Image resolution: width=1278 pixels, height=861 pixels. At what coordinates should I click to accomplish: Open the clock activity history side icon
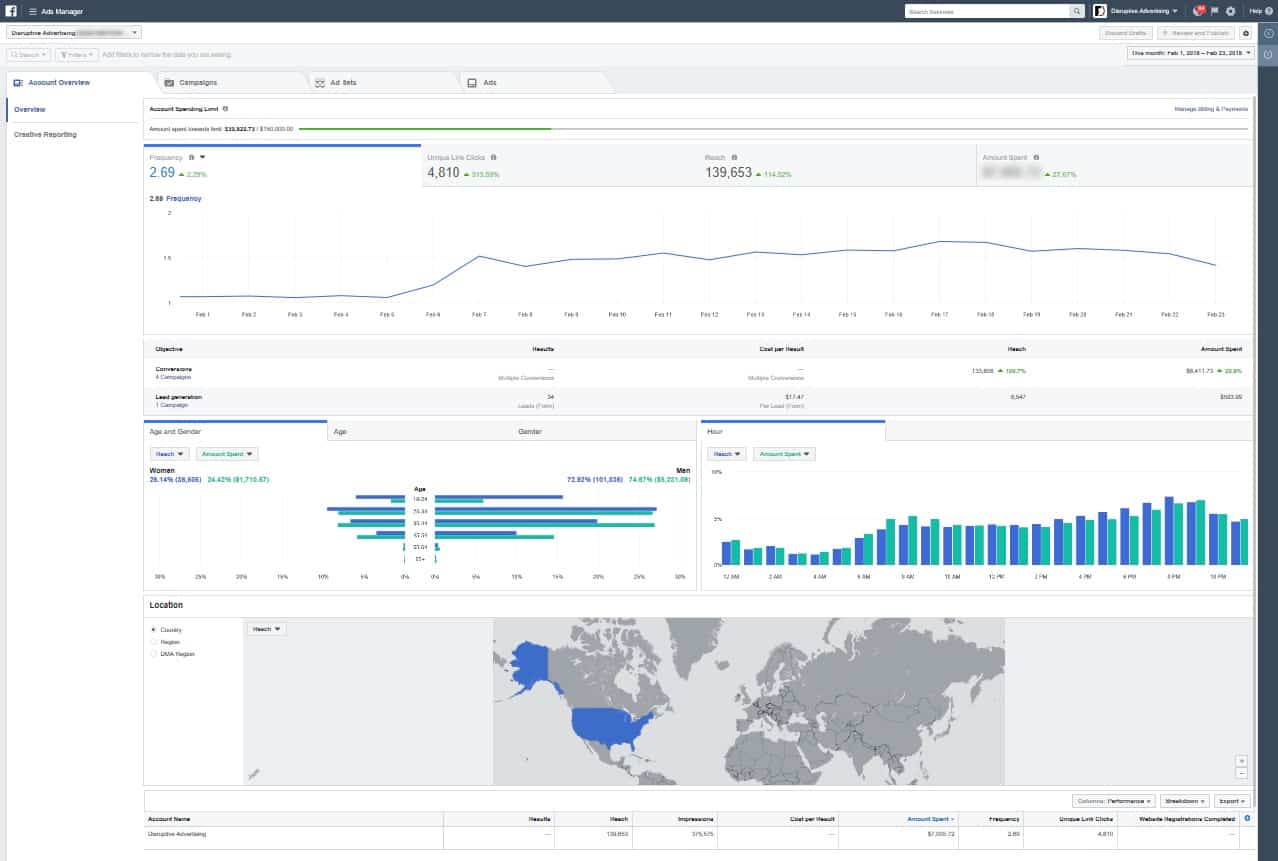[x=1268, y=33]
